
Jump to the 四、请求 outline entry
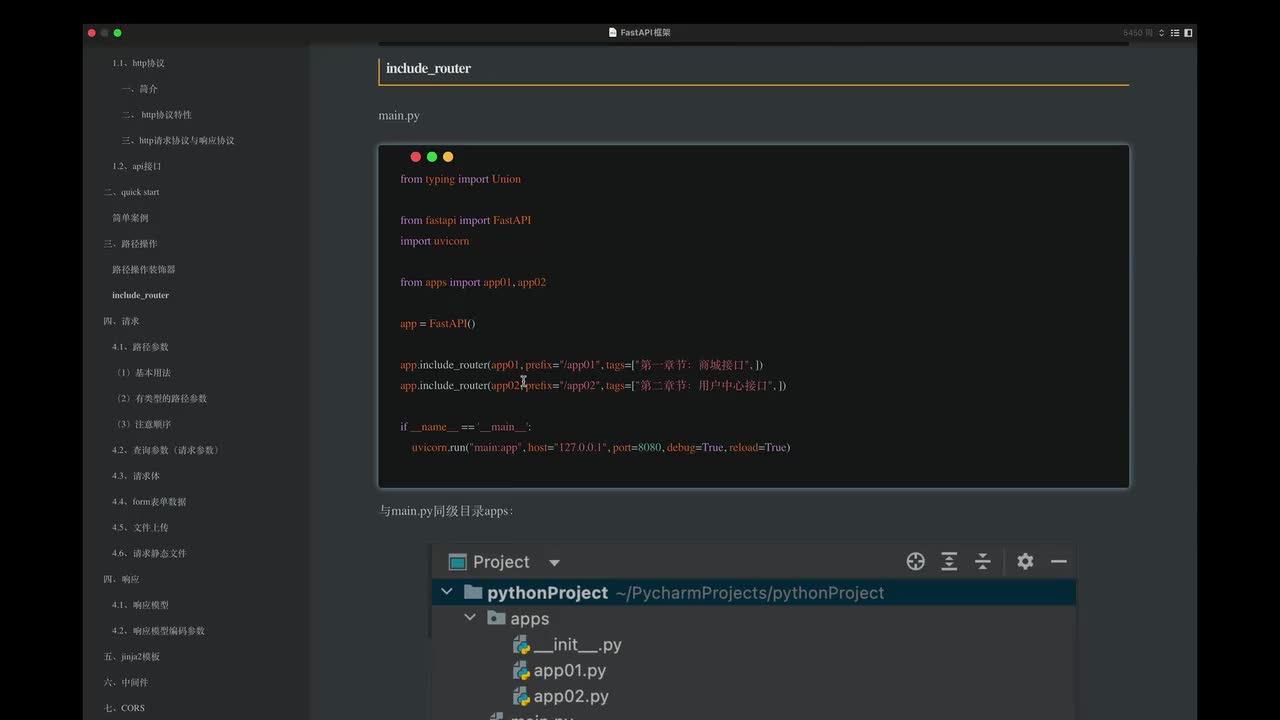coord(121,321)
